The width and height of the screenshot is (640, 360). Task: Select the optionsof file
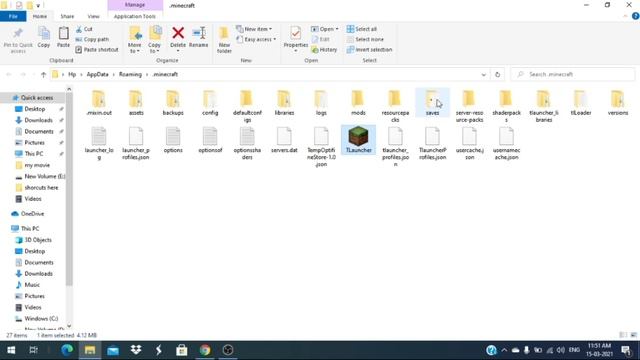pyautogui.click(x=210, y=140)
